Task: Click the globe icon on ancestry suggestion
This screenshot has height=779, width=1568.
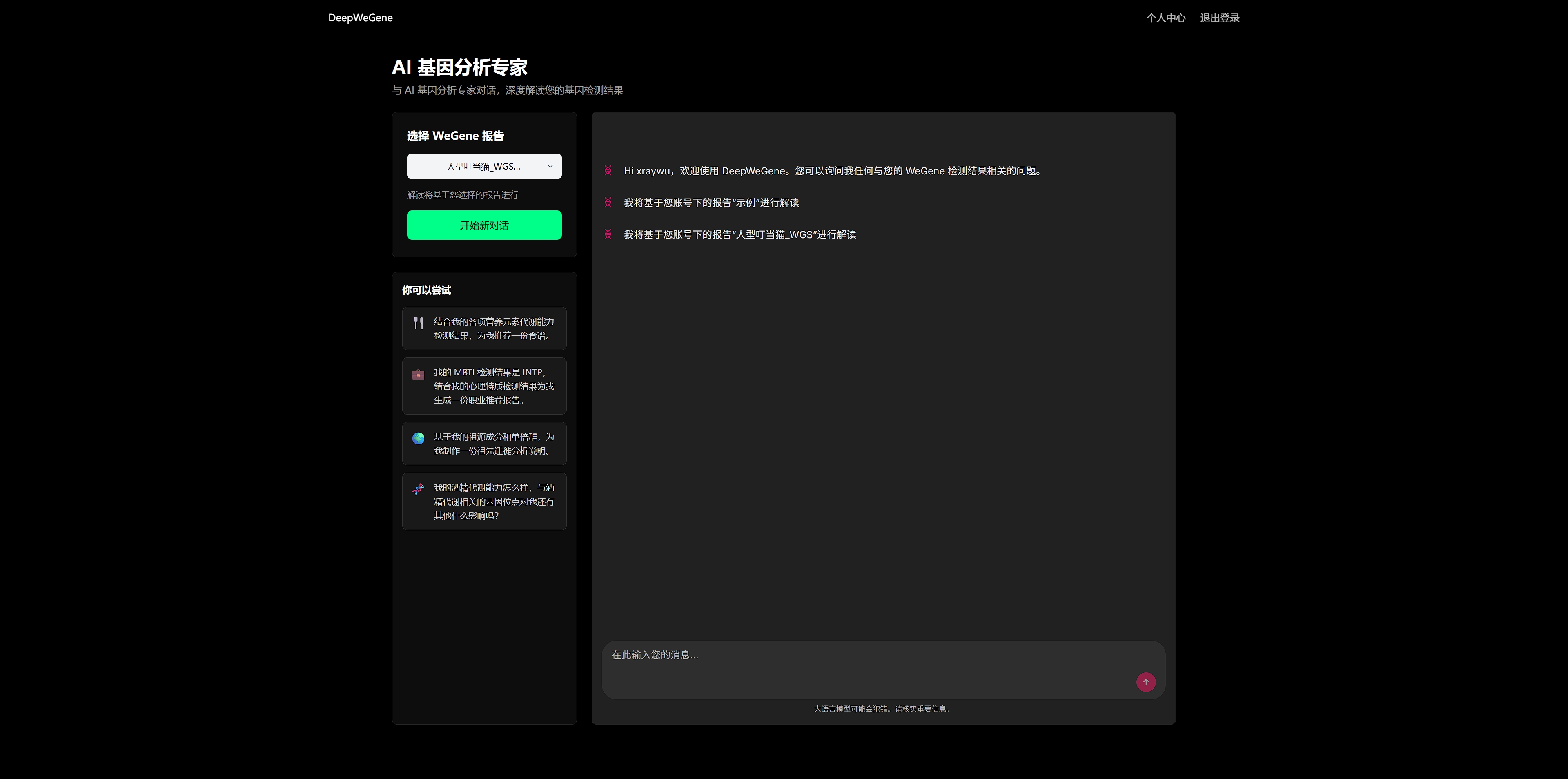Action: coord(418,439)
